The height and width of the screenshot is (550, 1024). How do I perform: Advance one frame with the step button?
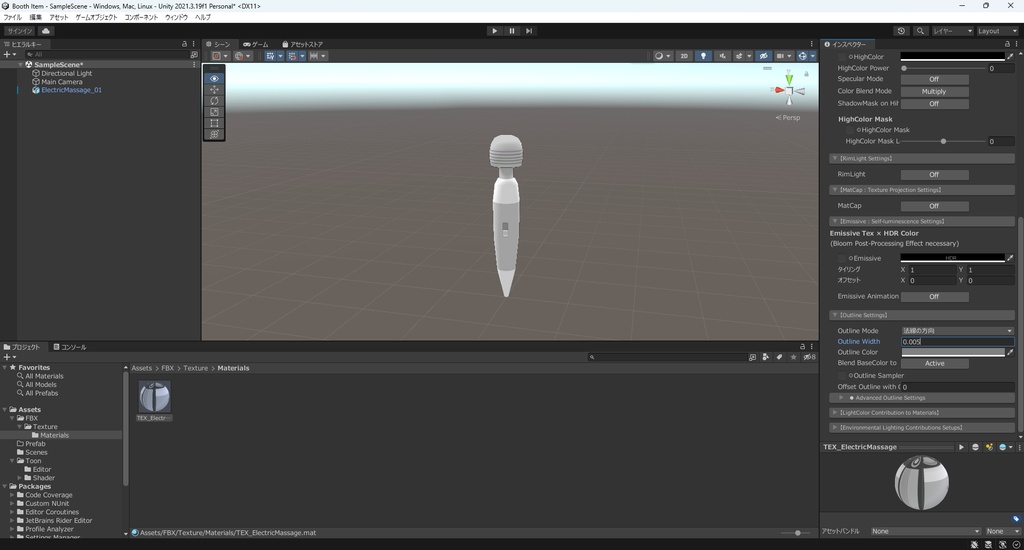(x=529, y=31)
